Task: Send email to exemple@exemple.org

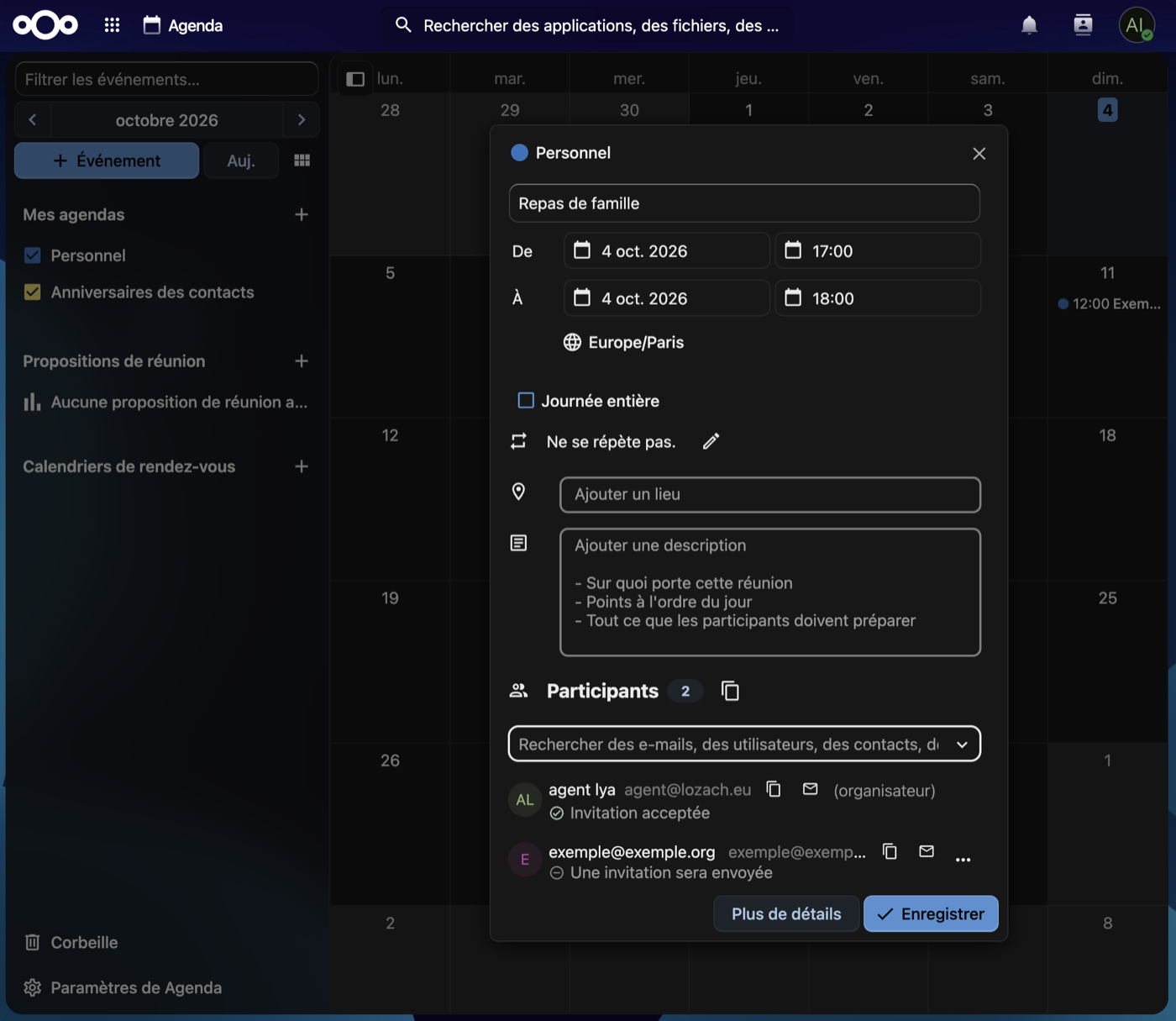Action: tap(927, 851)
